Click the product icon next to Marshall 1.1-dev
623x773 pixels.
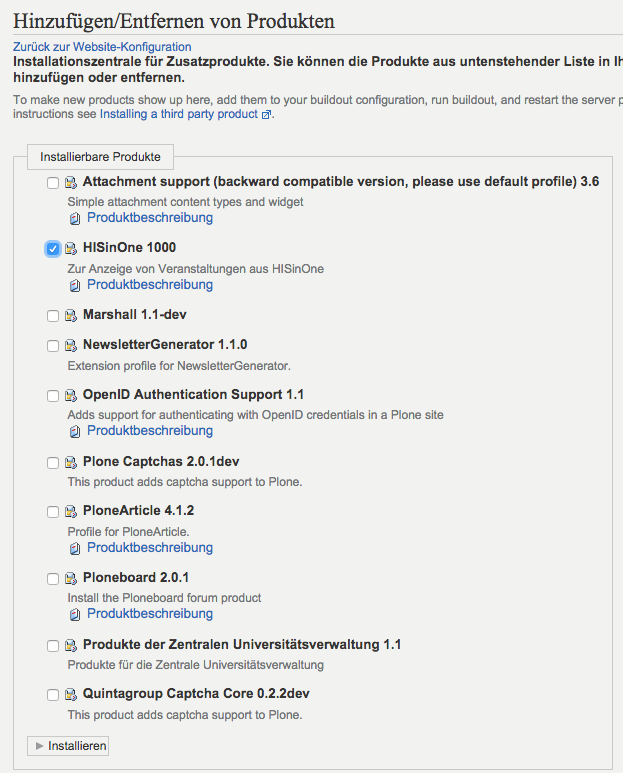(x=71, y=316)
